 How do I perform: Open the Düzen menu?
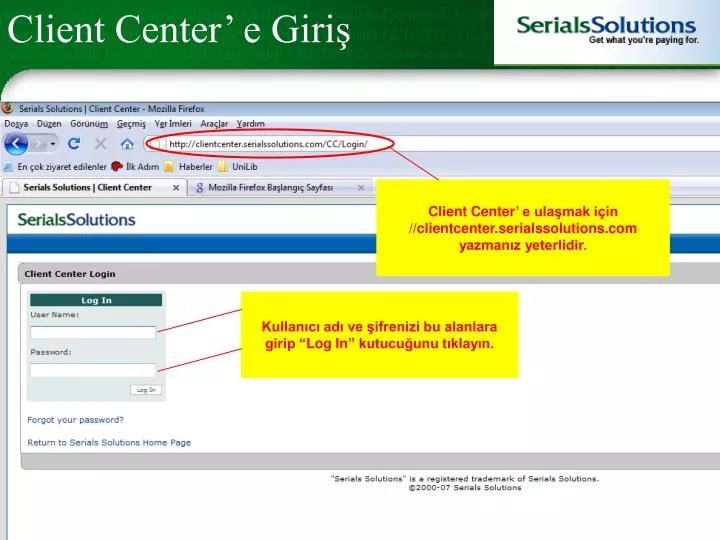point(49,124)
